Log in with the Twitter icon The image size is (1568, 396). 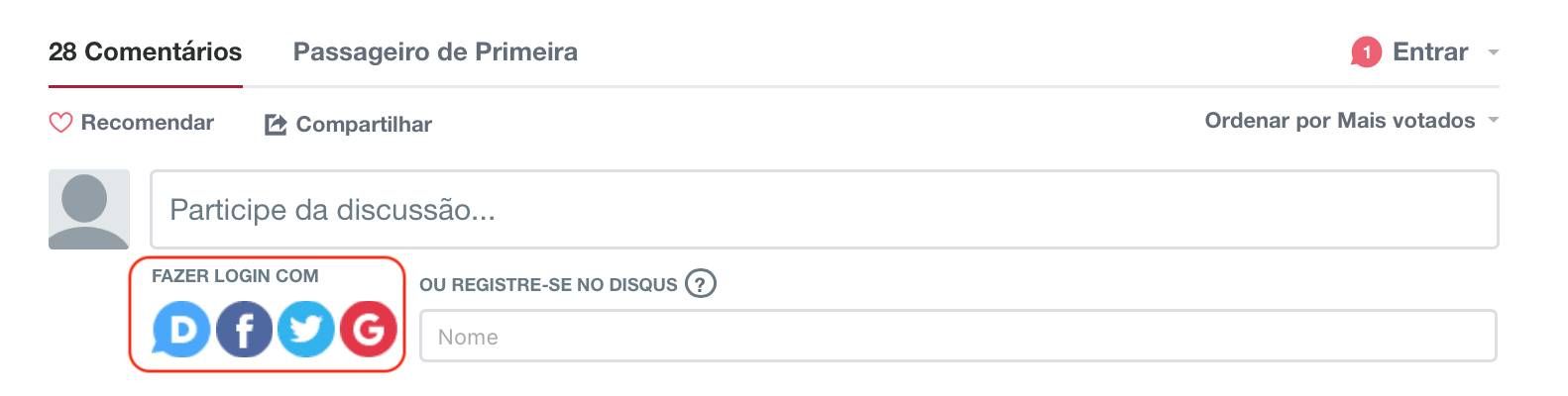click(x=306, y=329)
